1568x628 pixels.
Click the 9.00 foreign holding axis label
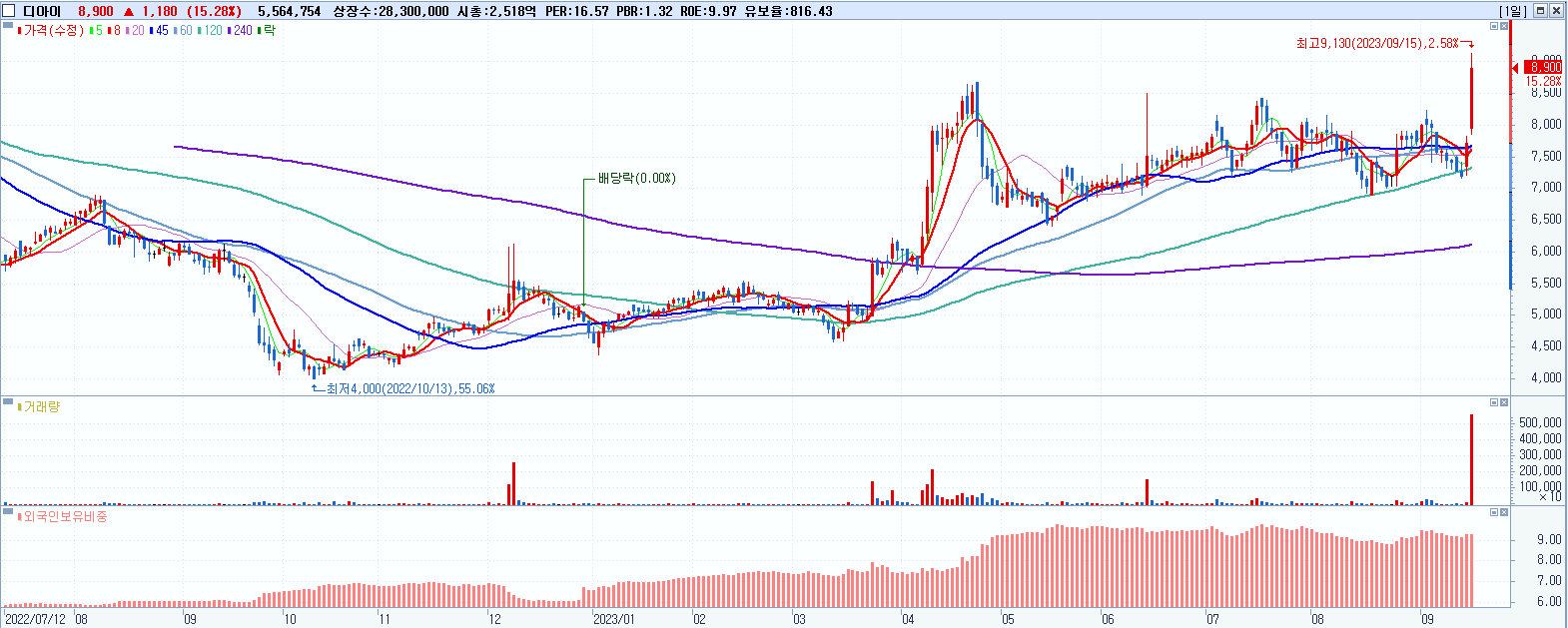point(1549,539)
